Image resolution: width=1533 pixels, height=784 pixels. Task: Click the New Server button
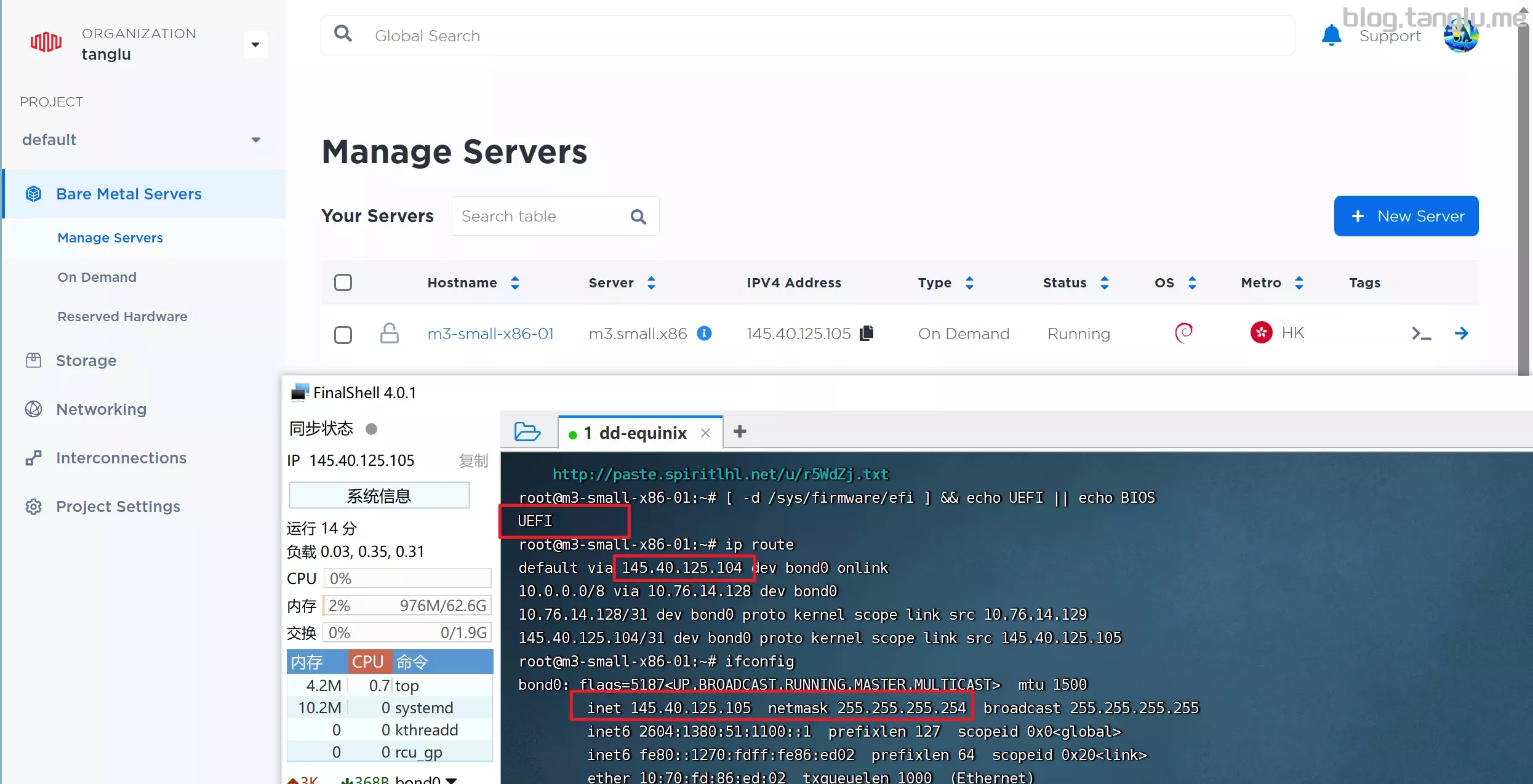pyautogui.click(x=1406, y=216)
